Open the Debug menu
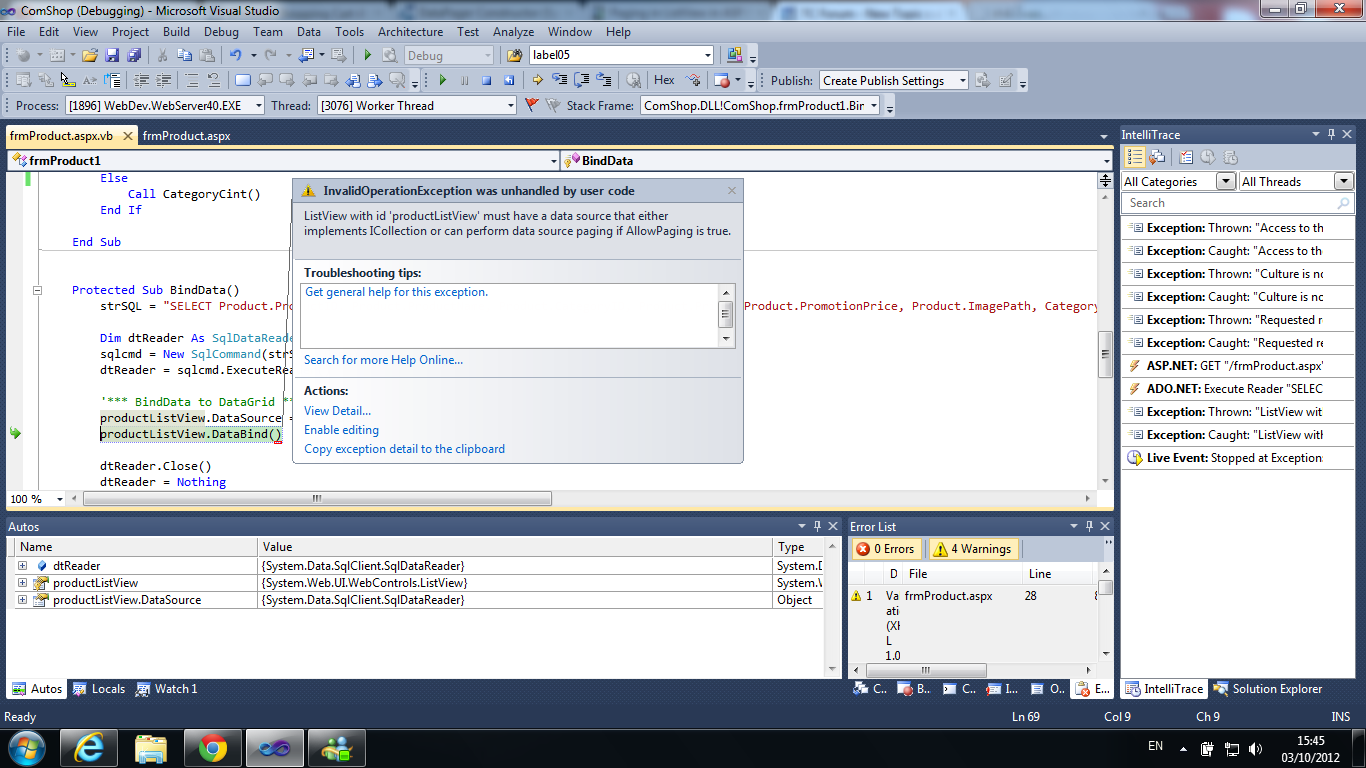This screenshot has height=768, width=1366. [x=221, y=32]
